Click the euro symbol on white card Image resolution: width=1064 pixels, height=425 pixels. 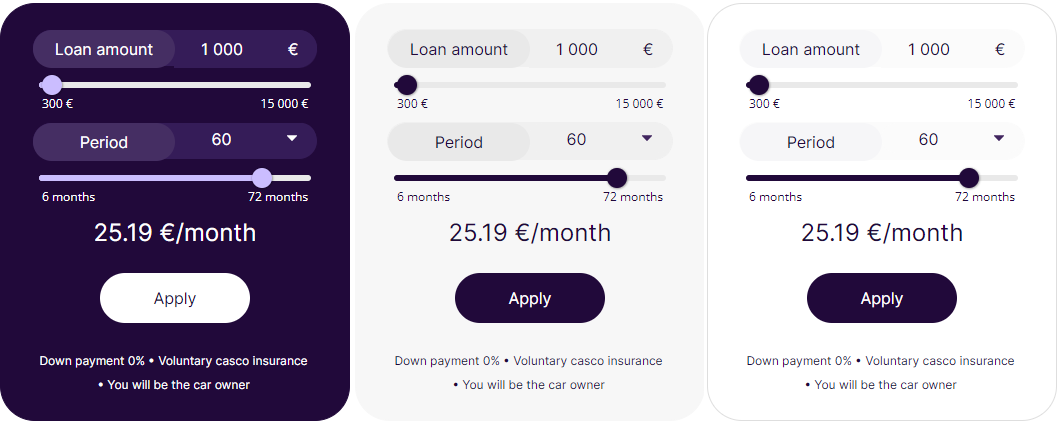click(x=1000, y=49)
